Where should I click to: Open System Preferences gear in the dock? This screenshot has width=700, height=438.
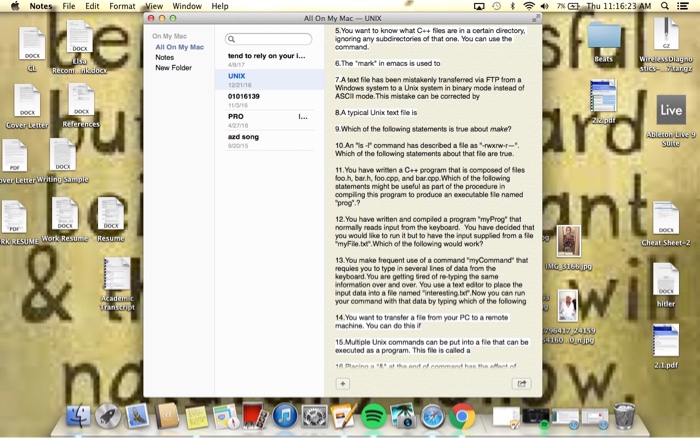[x=314, y=416]
